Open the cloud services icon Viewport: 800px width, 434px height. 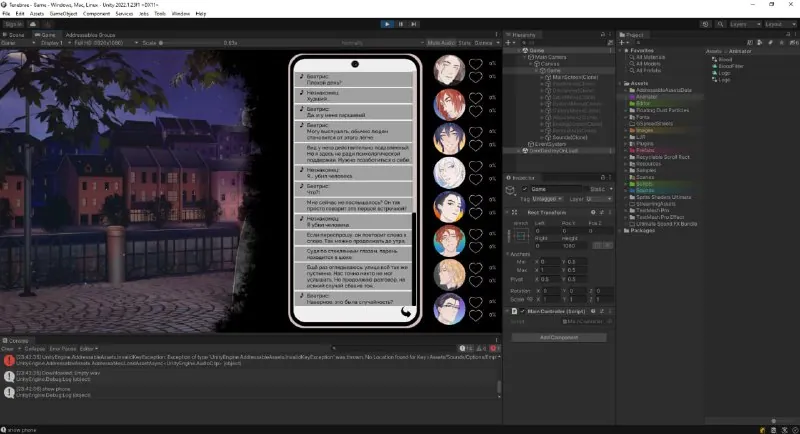(33, 24)
